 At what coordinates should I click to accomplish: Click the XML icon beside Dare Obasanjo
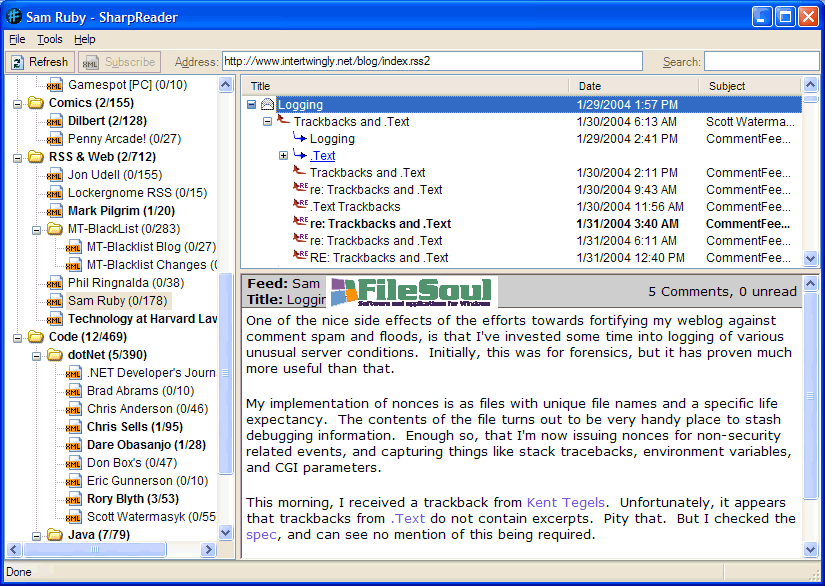73,445
